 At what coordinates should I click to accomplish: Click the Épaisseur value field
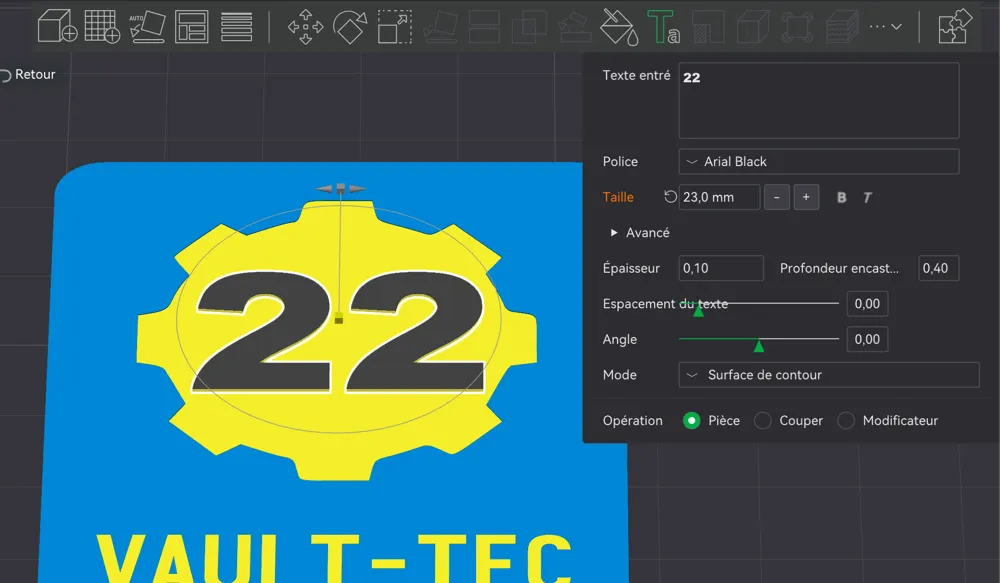pyautogui.click(x=721, y=269)
